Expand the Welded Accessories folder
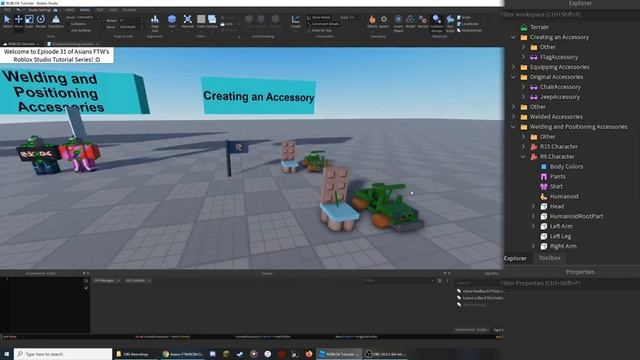The image size is (640, 360). pos(513,117)
